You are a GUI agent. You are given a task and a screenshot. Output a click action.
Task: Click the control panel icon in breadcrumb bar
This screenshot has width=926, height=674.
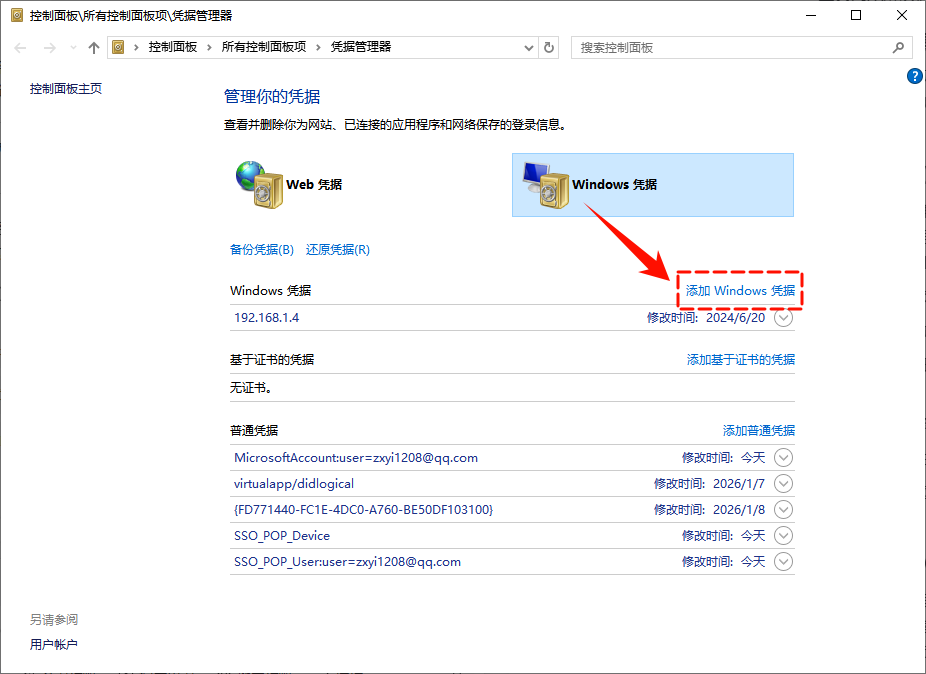[118, 47]
